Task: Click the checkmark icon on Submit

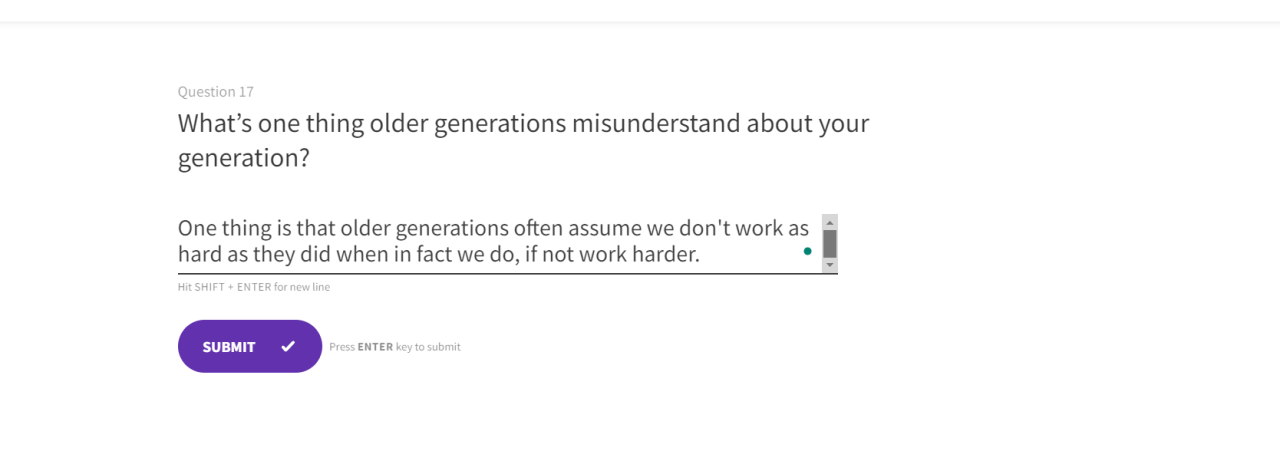Action: (x=288, y=347)
